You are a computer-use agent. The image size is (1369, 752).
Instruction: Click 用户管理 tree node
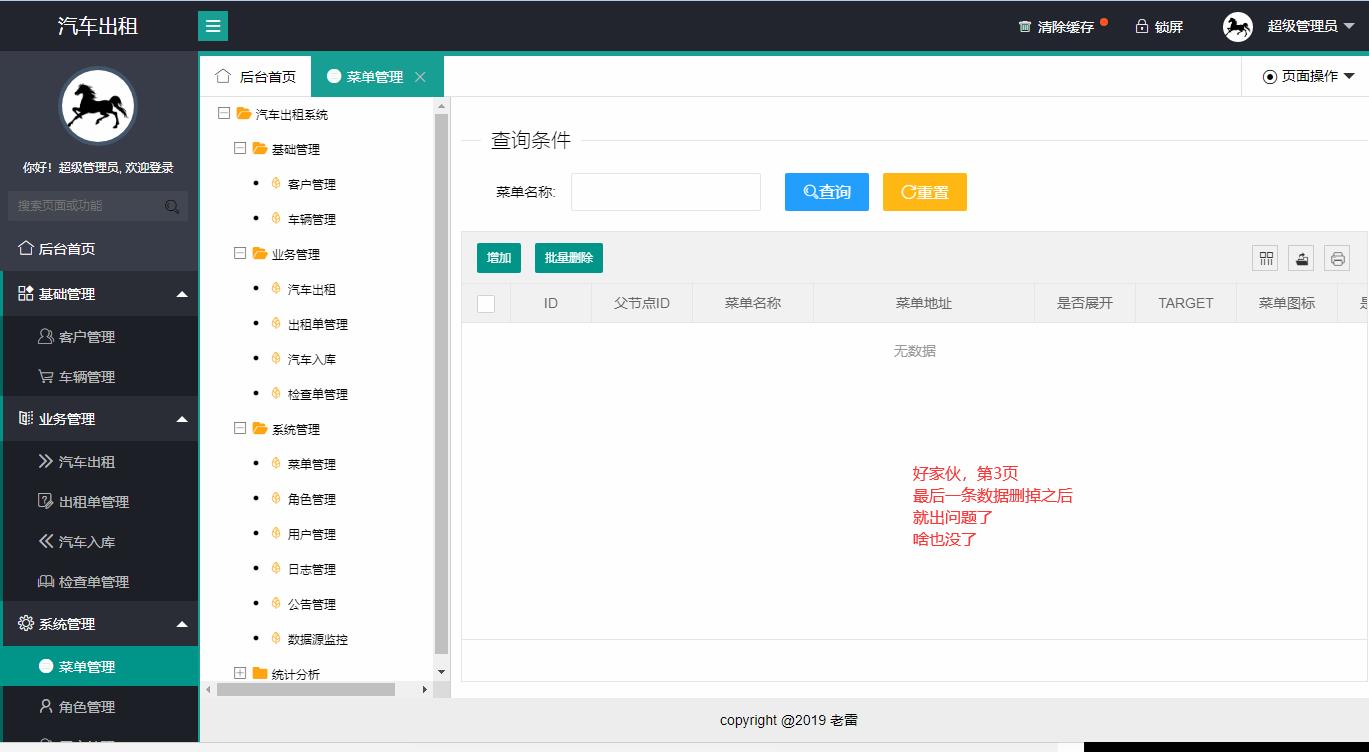click(x=311, y=534)
